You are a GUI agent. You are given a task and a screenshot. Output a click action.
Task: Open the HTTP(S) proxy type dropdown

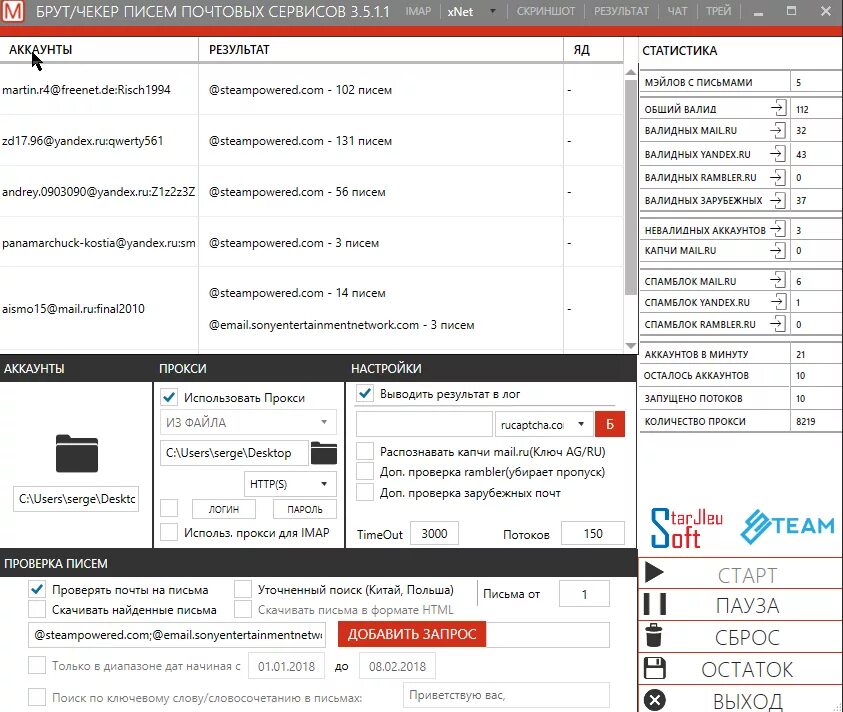coord(290,483)
